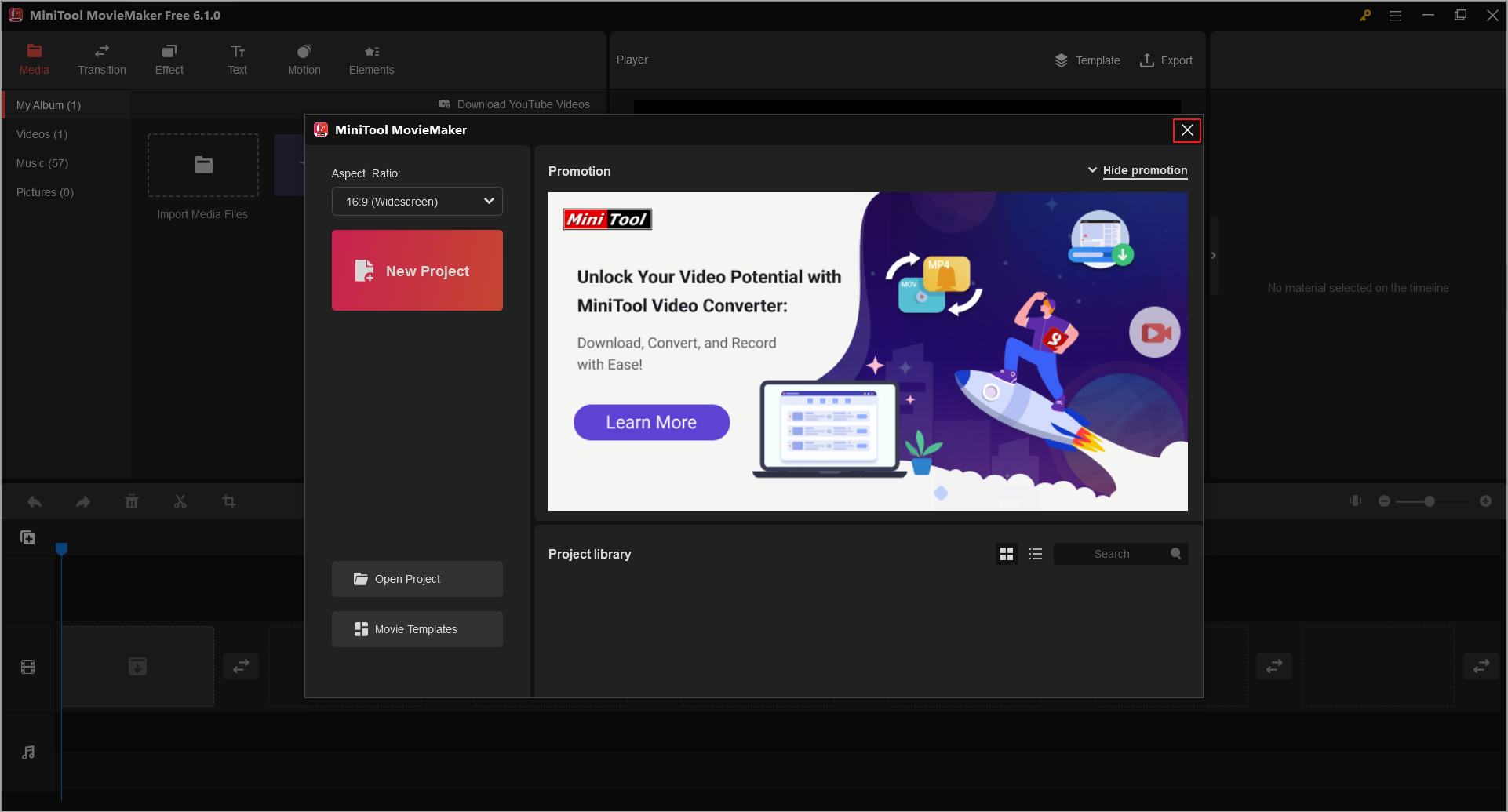Click the search magnifier icon
1508x812 pixels.
pos(1176,553)
